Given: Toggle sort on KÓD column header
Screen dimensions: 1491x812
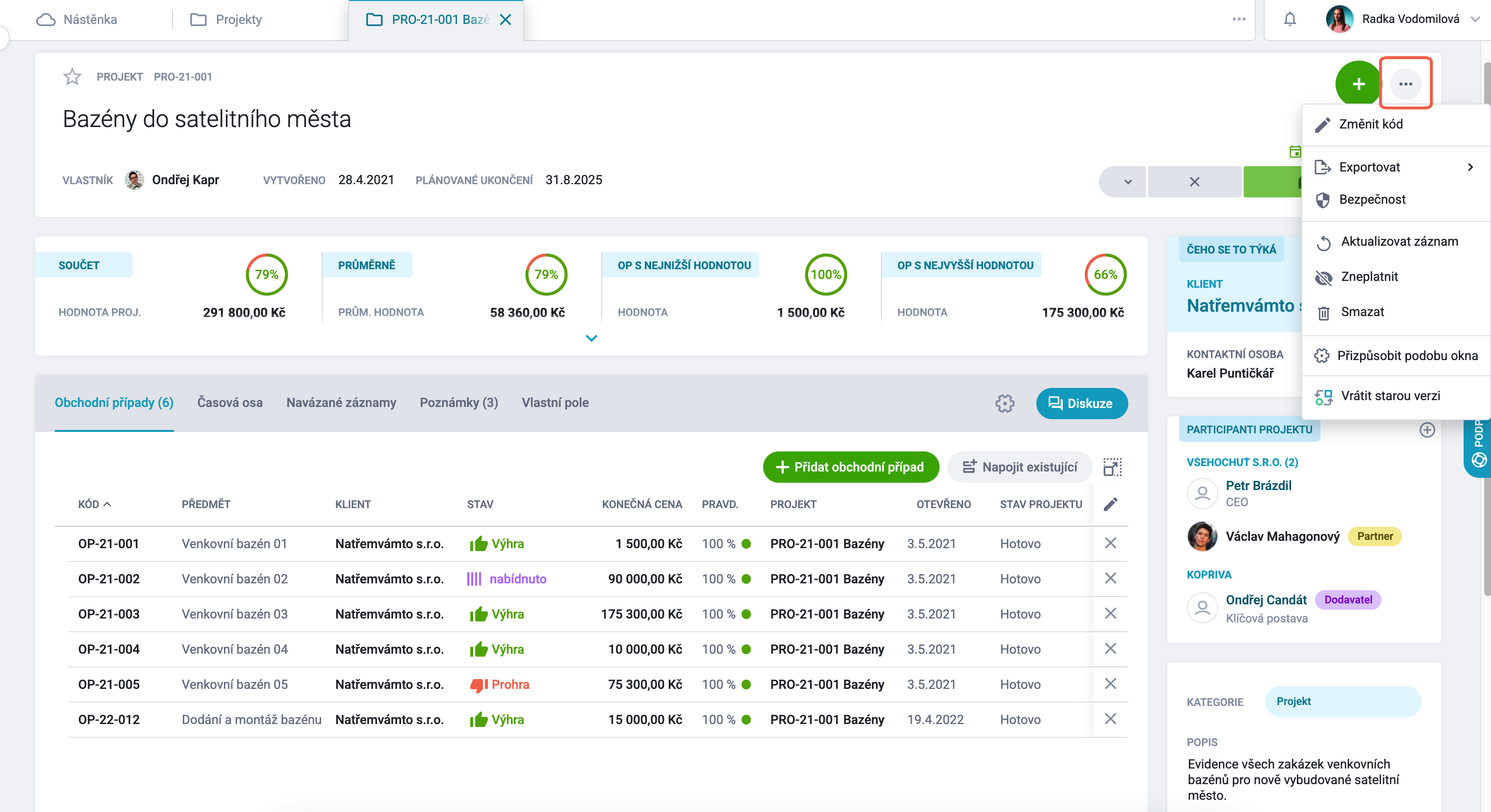Looking at the screenshot, I should (94, 504).
